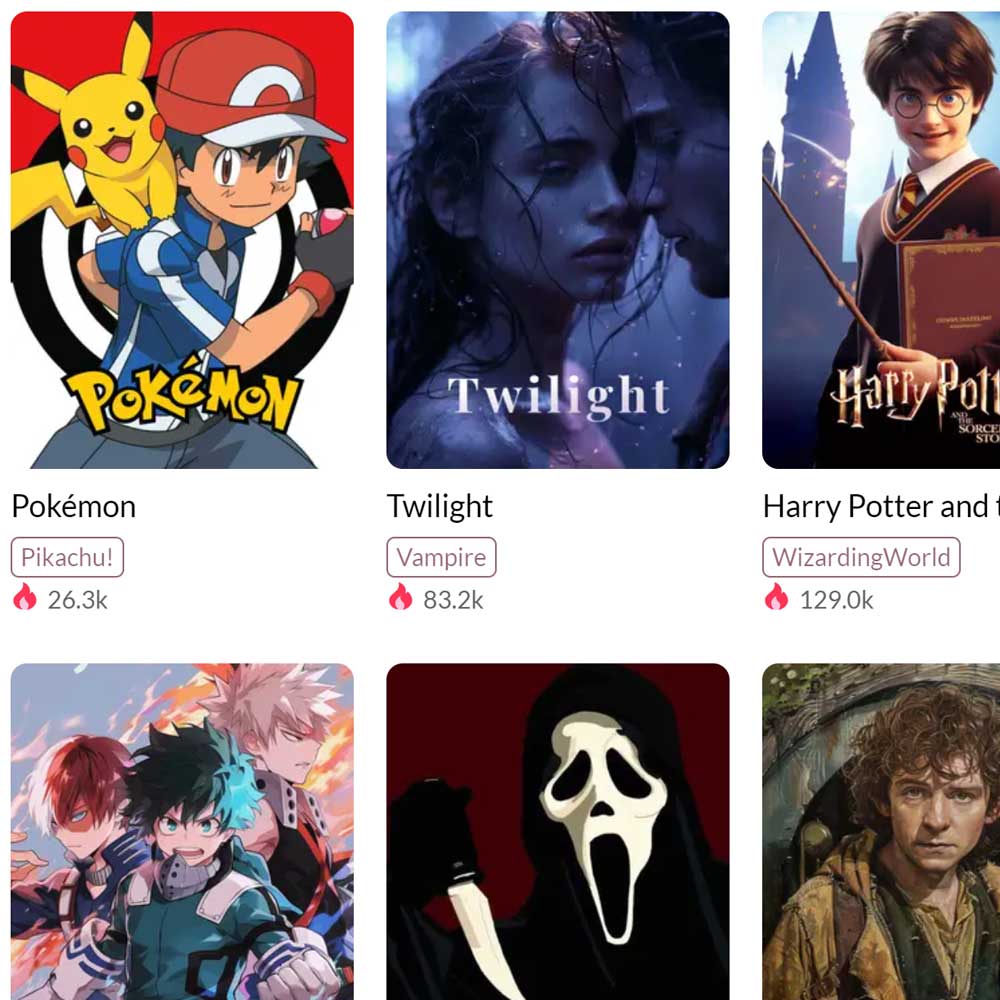Click the flame icon next to 129.0k
This screenshot has height=1000, width=1000.
point(776,598)
